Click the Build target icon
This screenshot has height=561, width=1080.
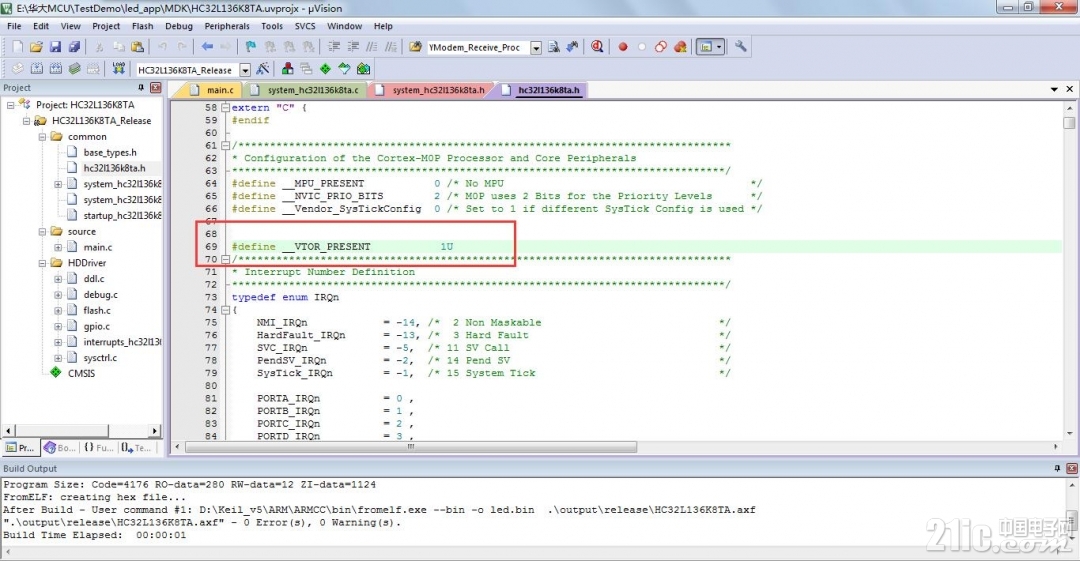click(37, 69)
